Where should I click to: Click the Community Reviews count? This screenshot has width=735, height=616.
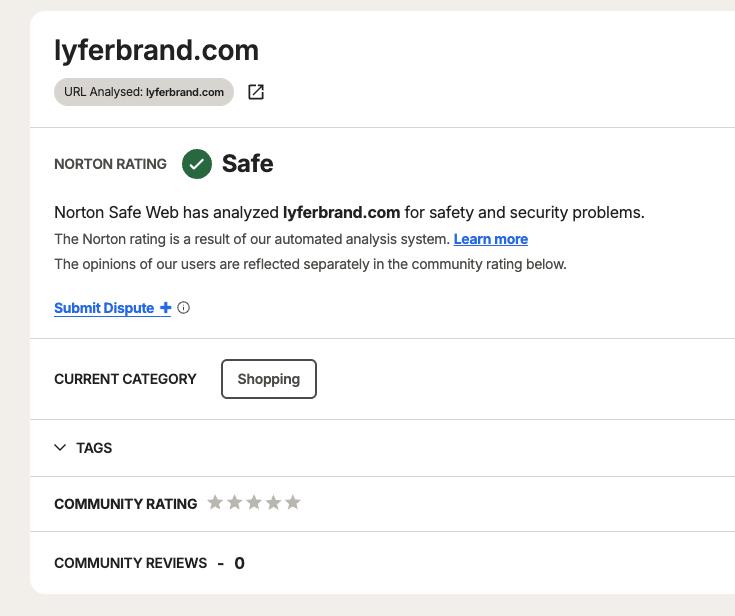240,563
